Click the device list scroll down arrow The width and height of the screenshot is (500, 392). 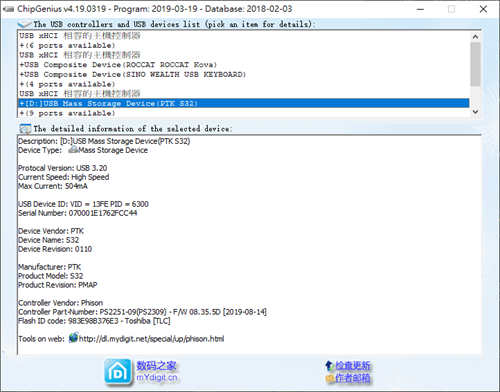(475, 112)
